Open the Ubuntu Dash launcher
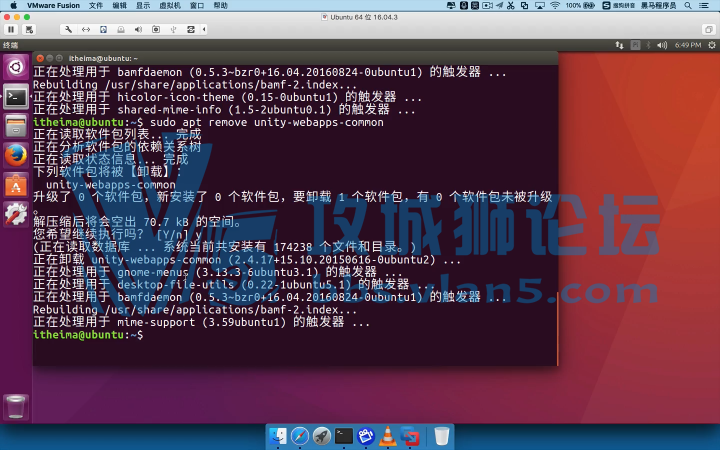This screenshot has height=450, width=720. click(16, 68)
